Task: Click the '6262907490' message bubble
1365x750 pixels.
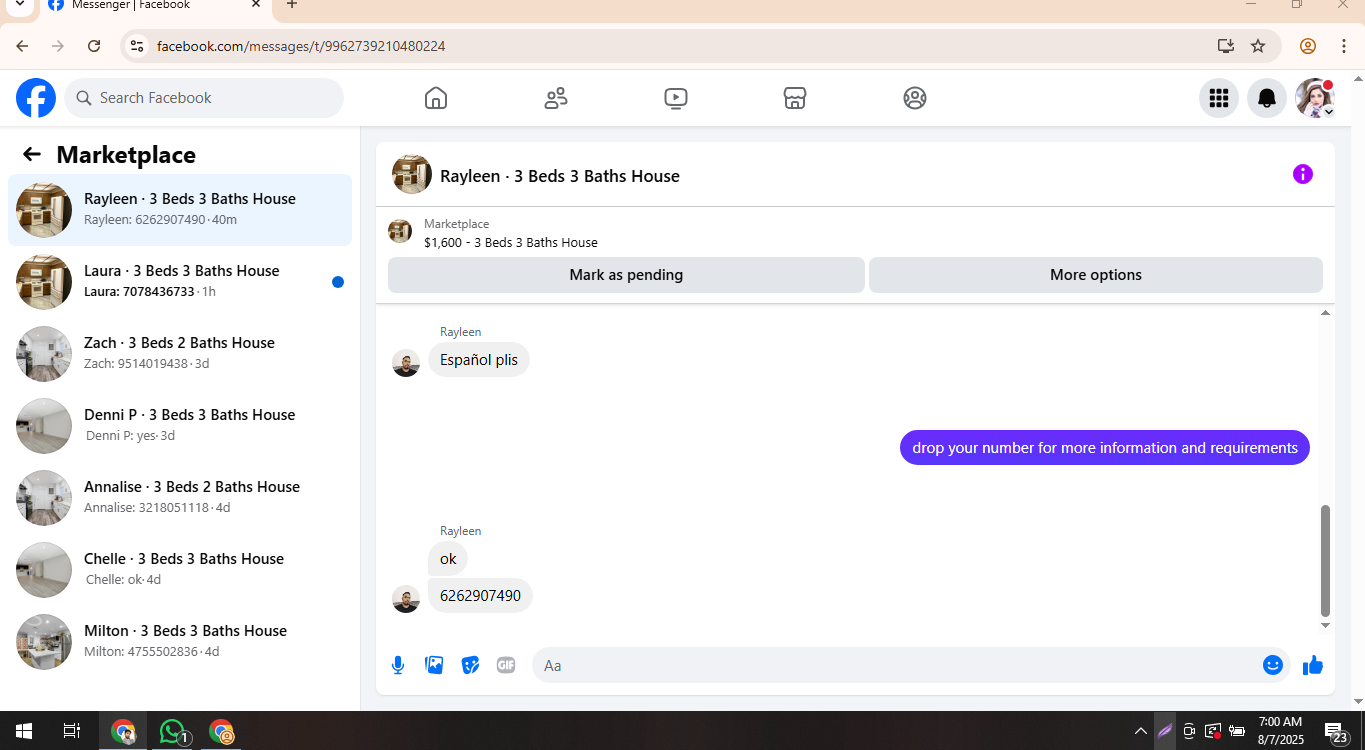Action: pyautogui.click(x=480, y=596)
